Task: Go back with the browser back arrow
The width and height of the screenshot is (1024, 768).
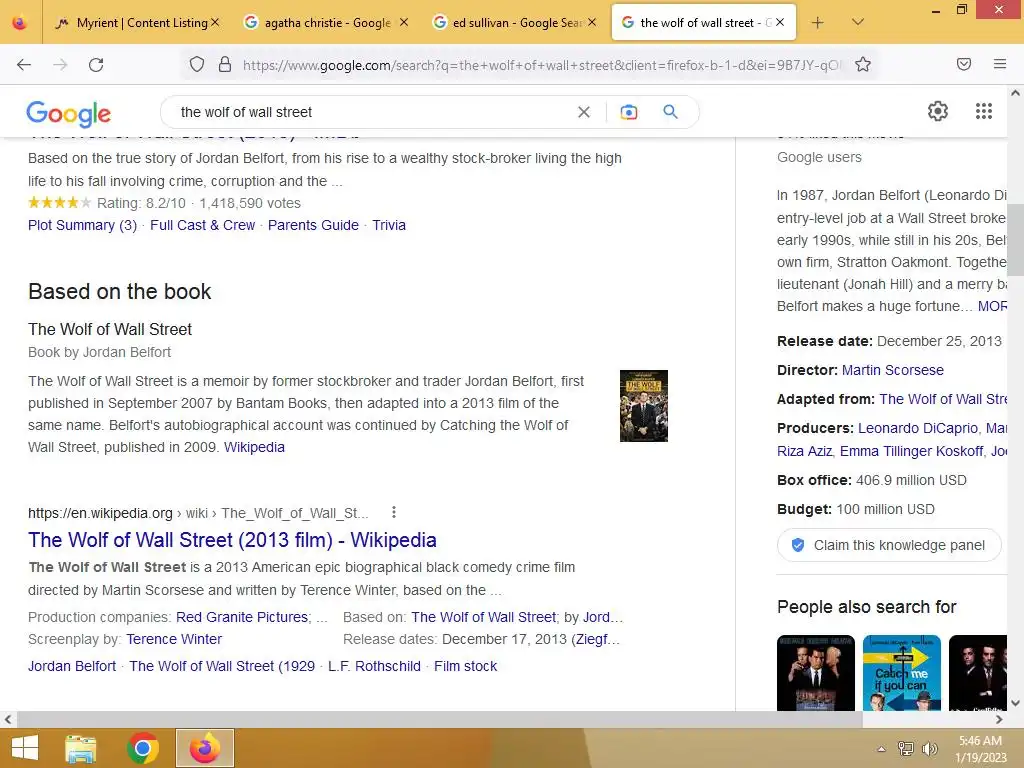Action: pyautogui.click(x=24, y=65)
